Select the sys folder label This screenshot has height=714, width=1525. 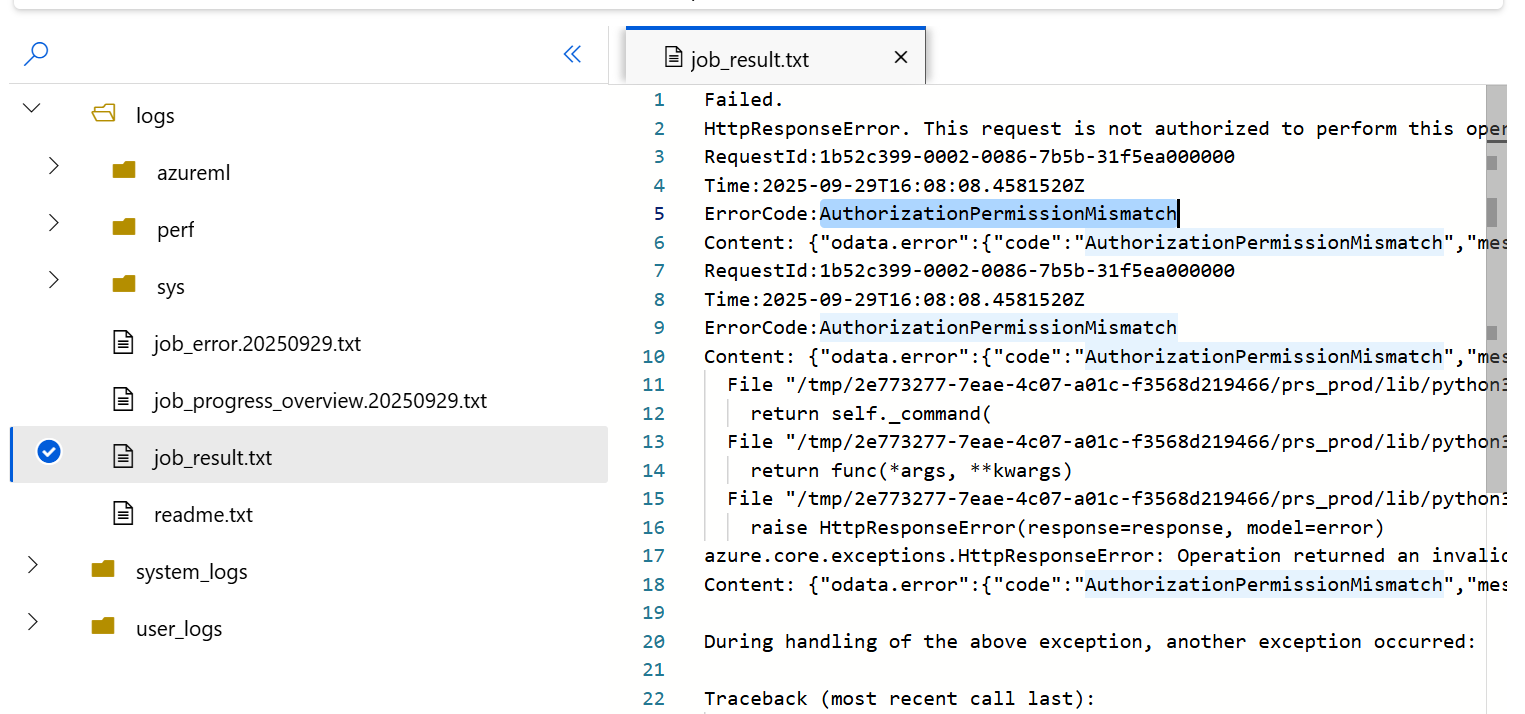(x=171, y=287)
